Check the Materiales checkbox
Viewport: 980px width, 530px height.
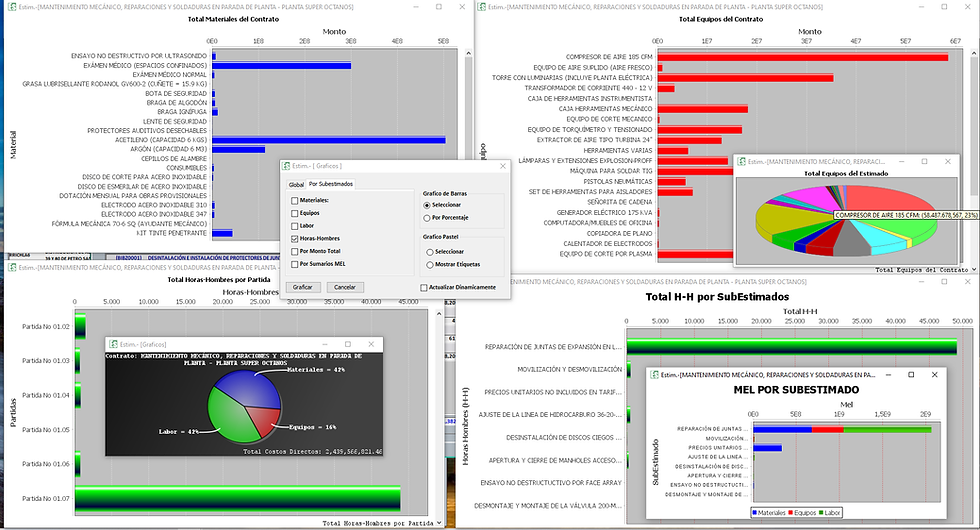pos(294,201)
